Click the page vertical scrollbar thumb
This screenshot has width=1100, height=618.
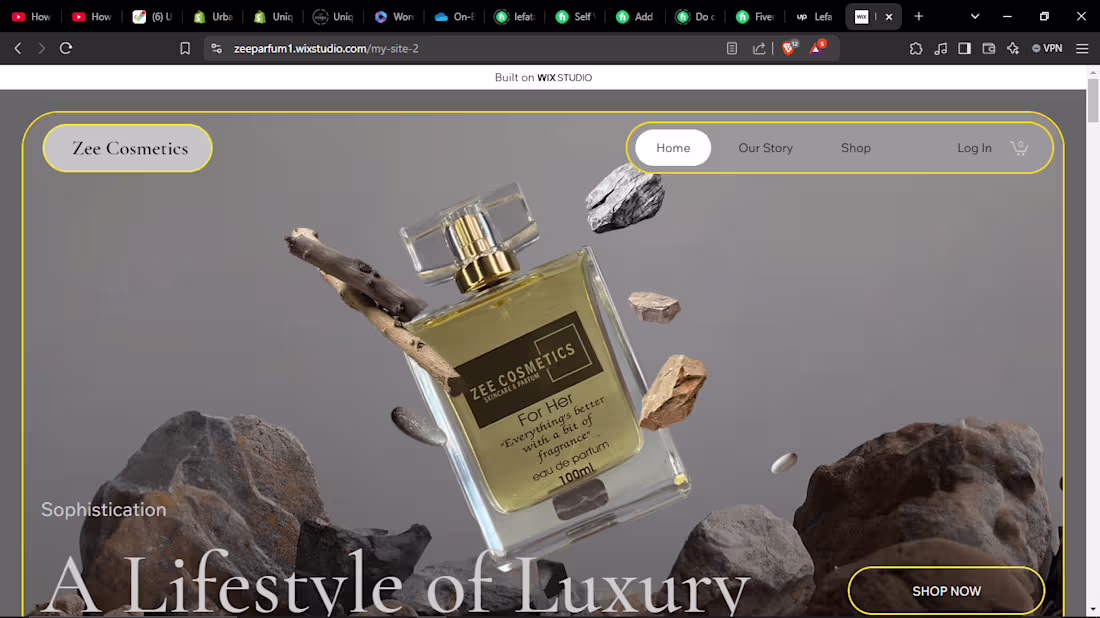click(1093, 100)
